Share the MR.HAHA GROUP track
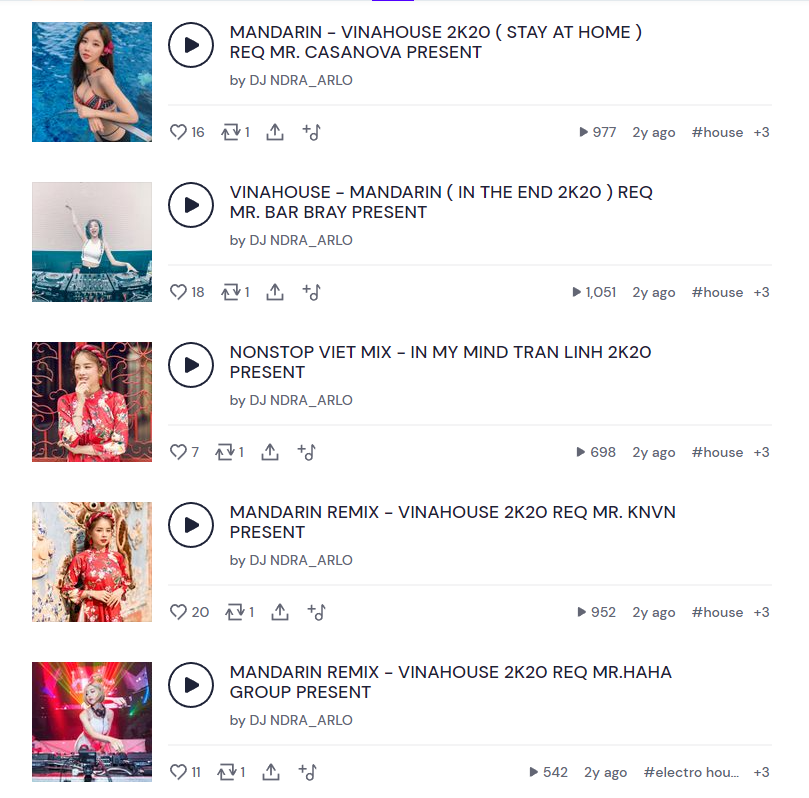 (x=271, y=772)
